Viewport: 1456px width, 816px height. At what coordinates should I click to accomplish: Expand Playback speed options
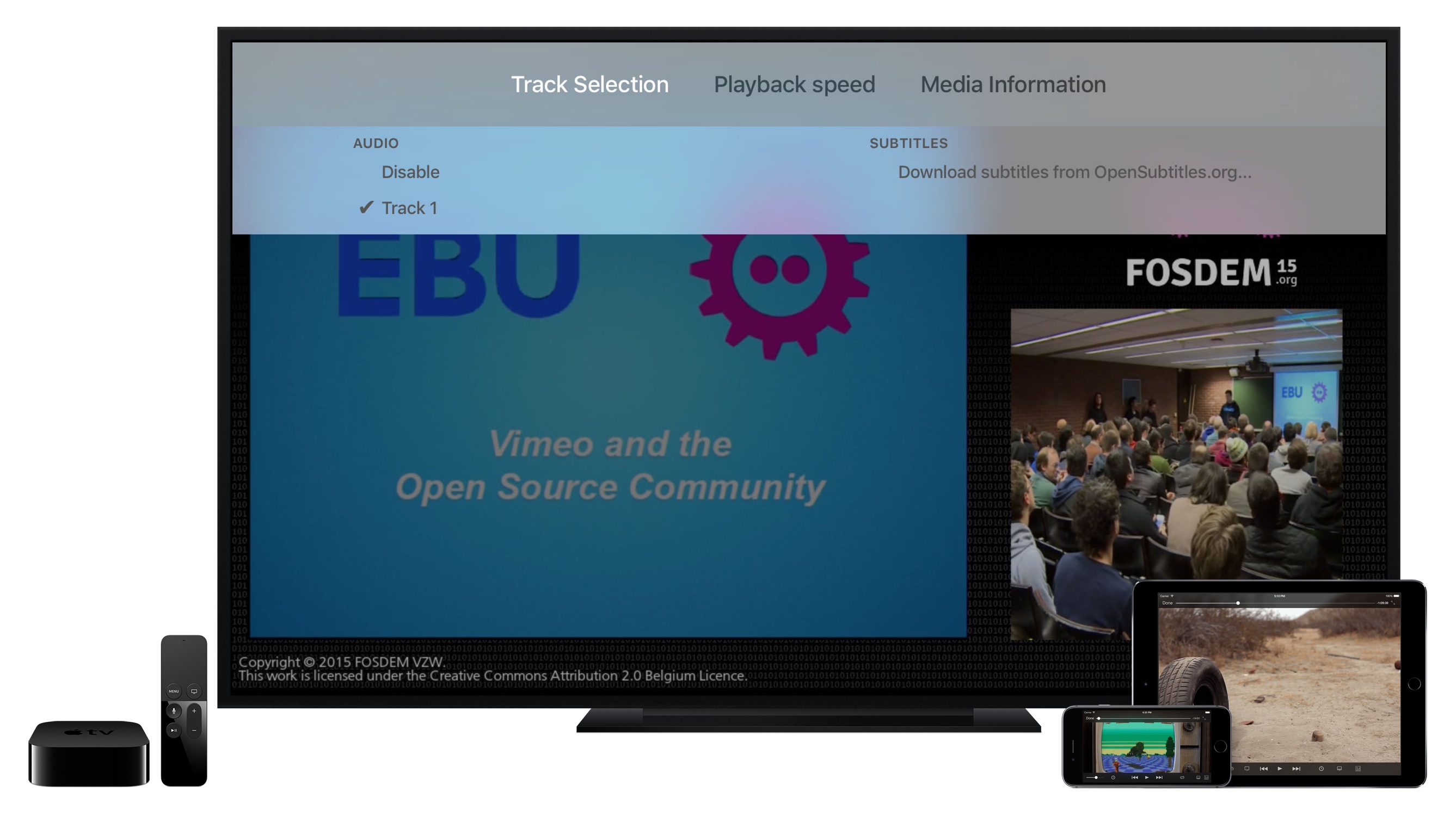[x=794, y=84]
